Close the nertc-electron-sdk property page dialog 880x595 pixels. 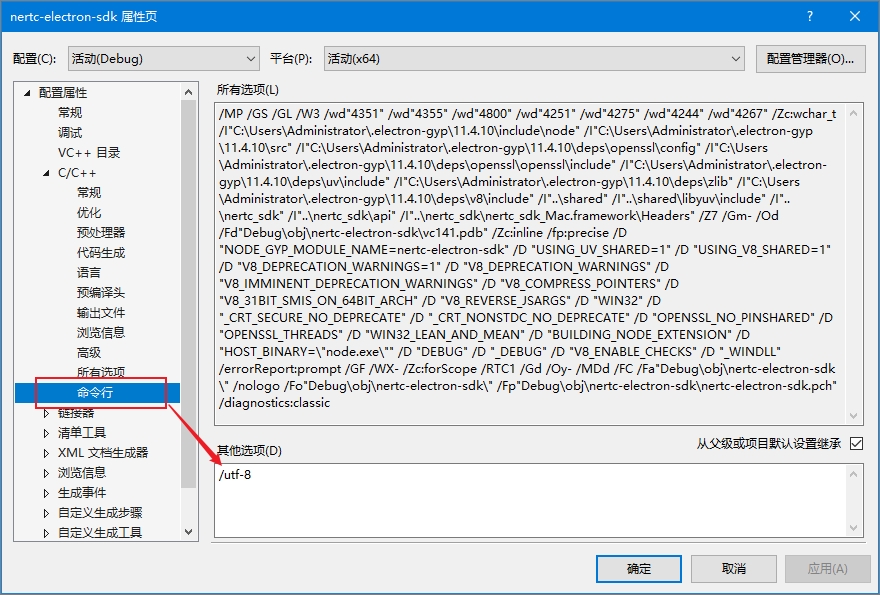coord(854,17)
